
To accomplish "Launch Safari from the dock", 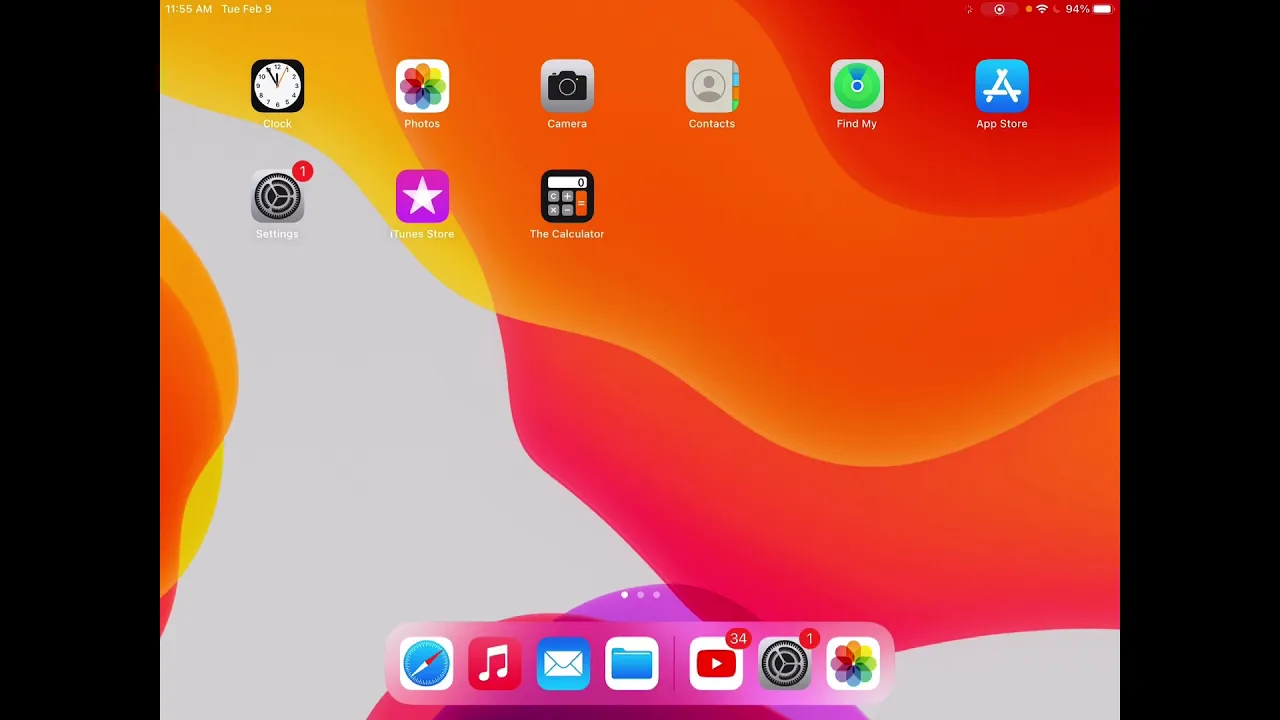I will [x=426, y=664].
